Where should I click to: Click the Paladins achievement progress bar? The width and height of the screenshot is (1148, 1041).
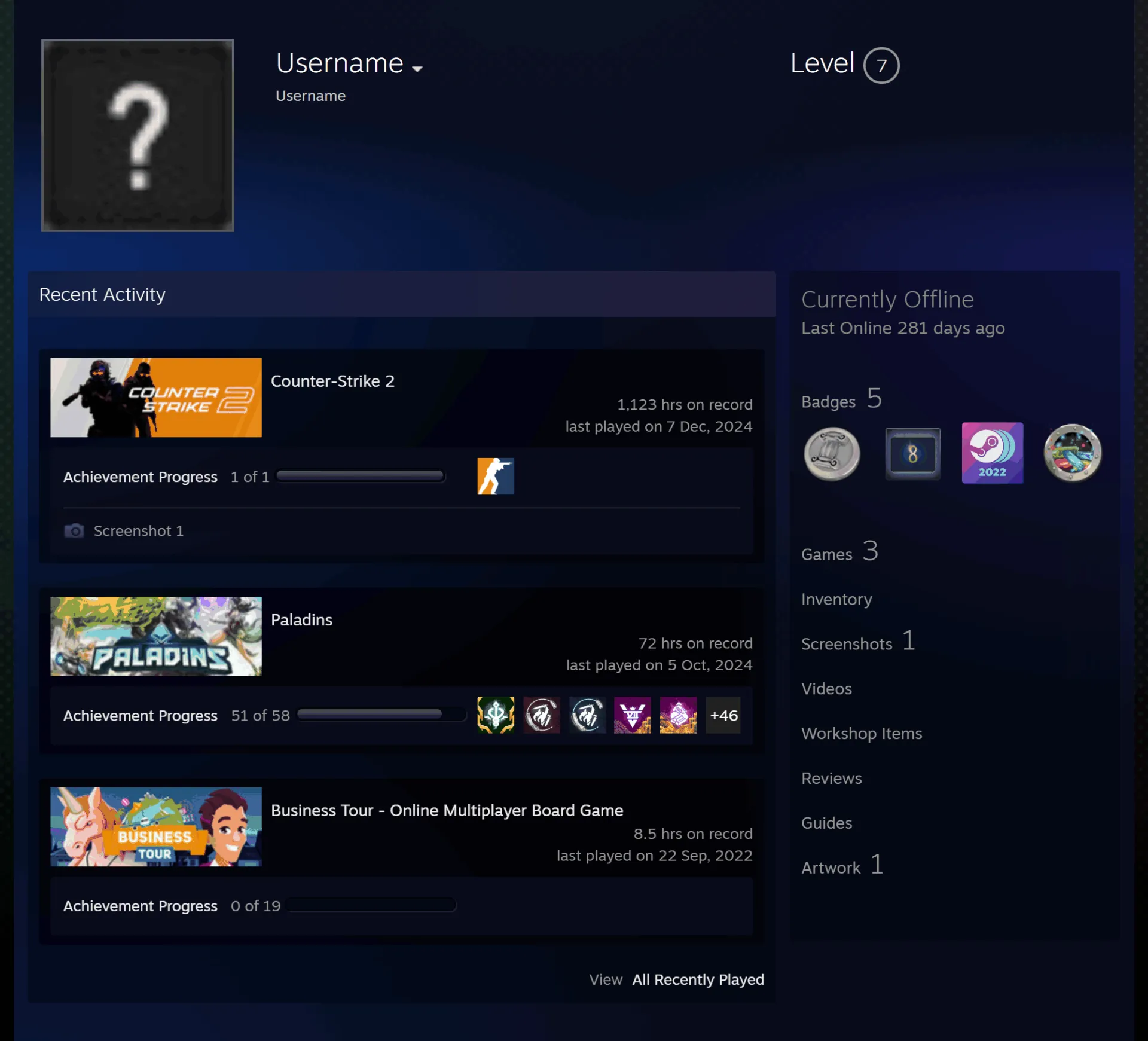click(381, 713)
